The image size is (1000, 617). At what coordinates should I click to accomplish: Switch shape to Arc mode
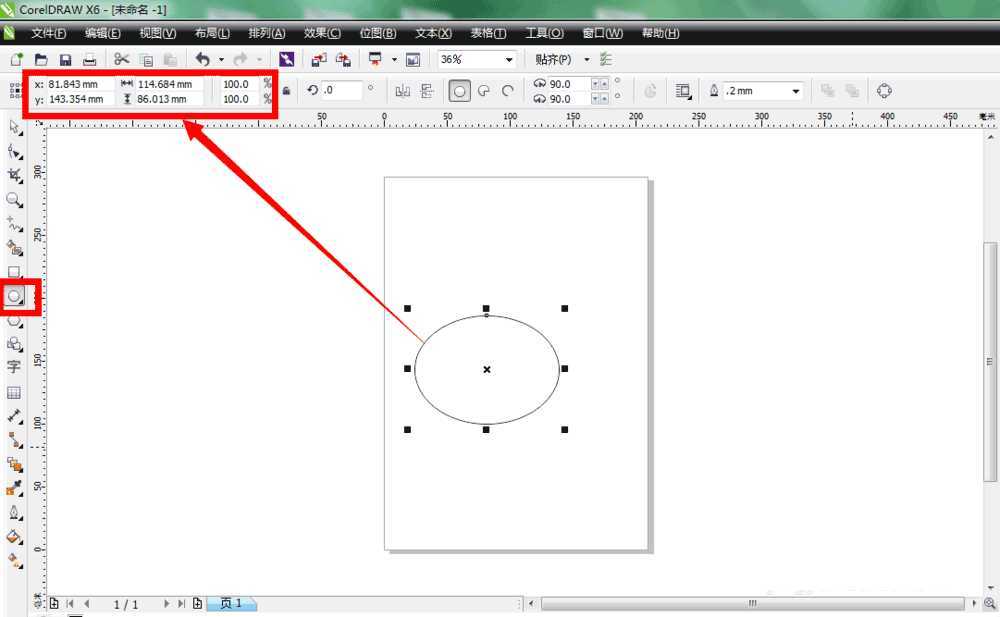[x=508, y=91]
